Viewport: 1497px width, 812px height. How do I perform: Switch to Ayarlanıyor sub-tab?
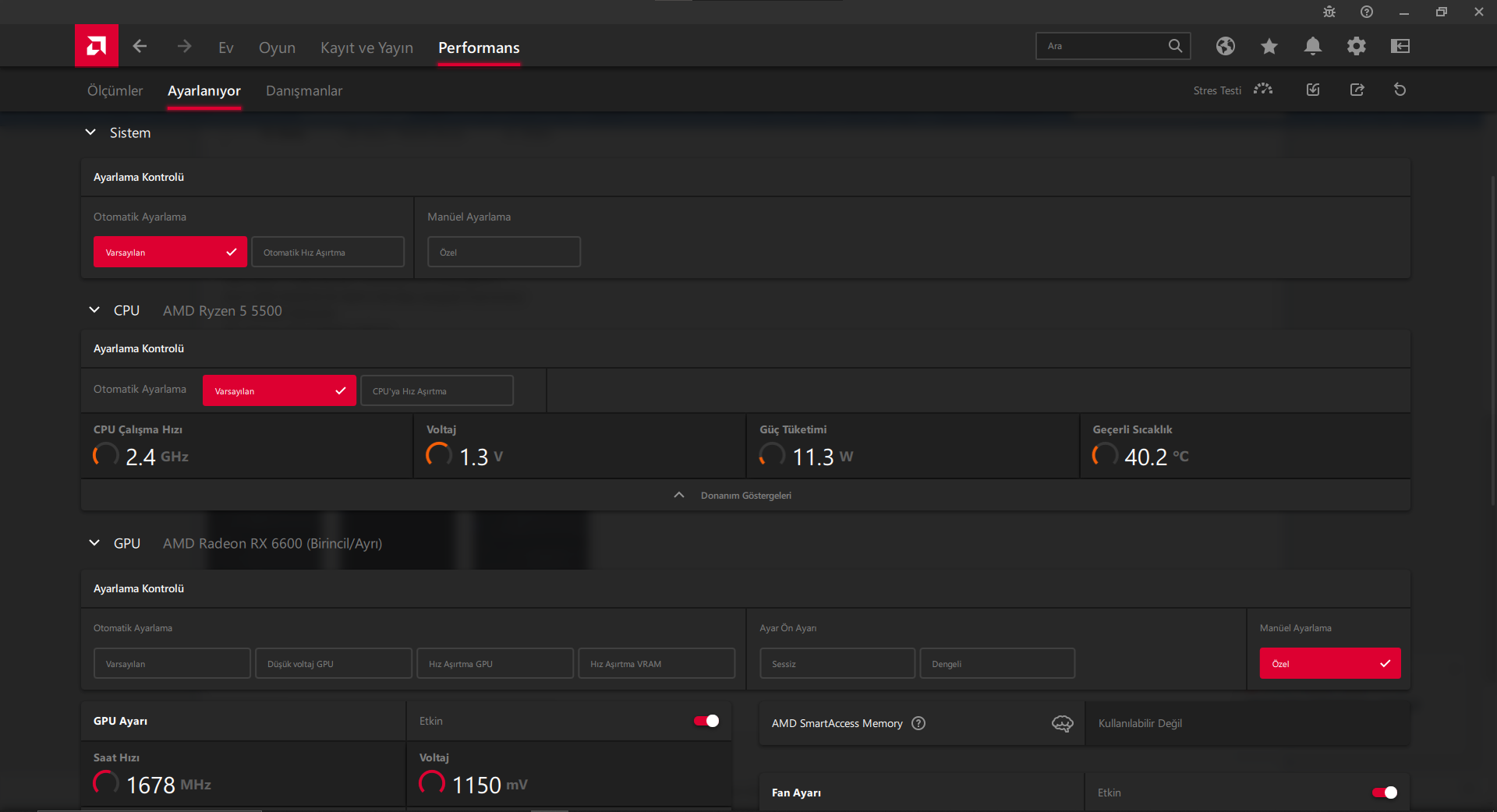(x=204, y=90)
